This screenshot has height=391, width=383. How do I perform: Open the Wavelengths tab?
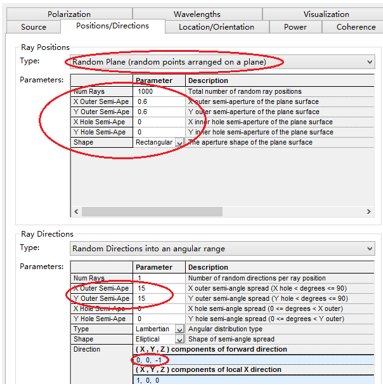pos(197,14)
